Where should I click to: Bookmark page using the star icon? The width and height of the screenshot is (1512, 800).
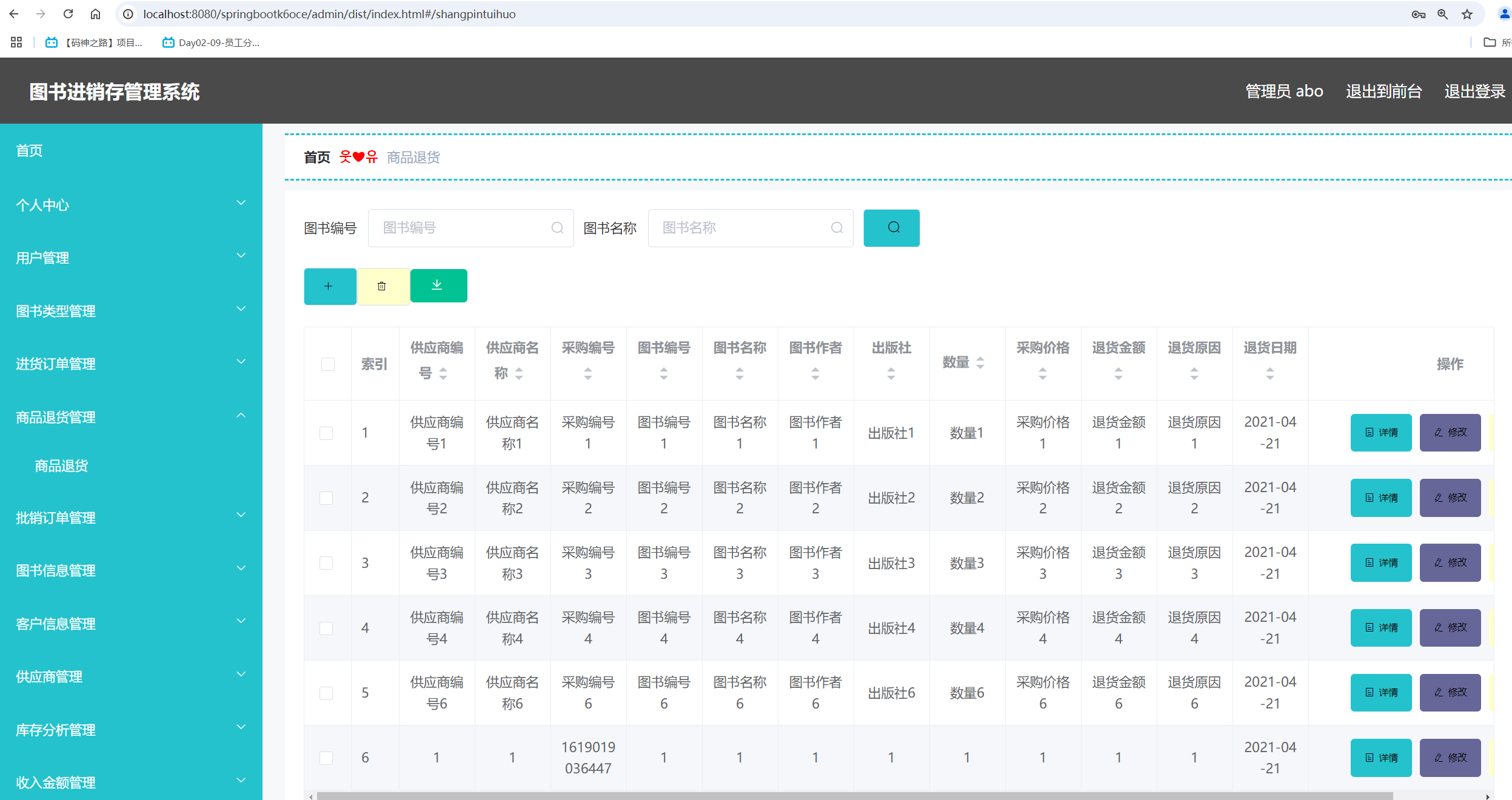click(1467, 14)
